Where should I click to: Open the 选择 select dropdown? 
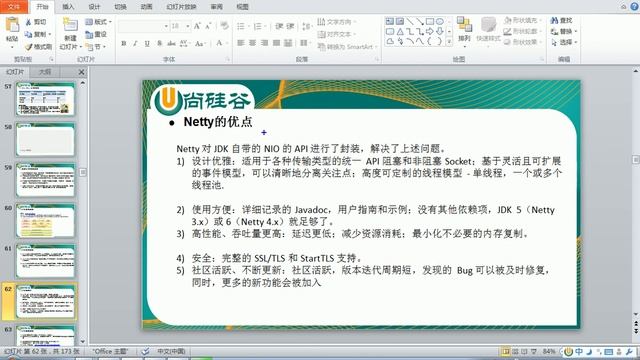click(x=563, y=42)
